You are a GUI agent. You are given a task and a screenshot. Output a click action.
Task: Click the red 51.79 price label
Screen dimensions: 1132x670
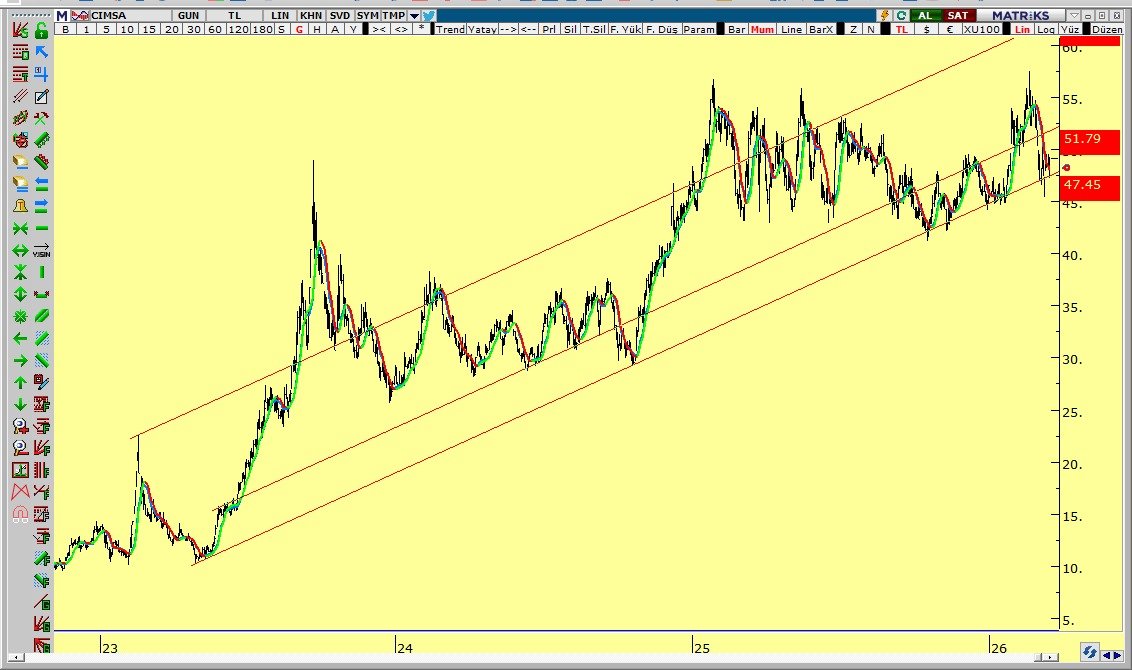[1090, 142]
